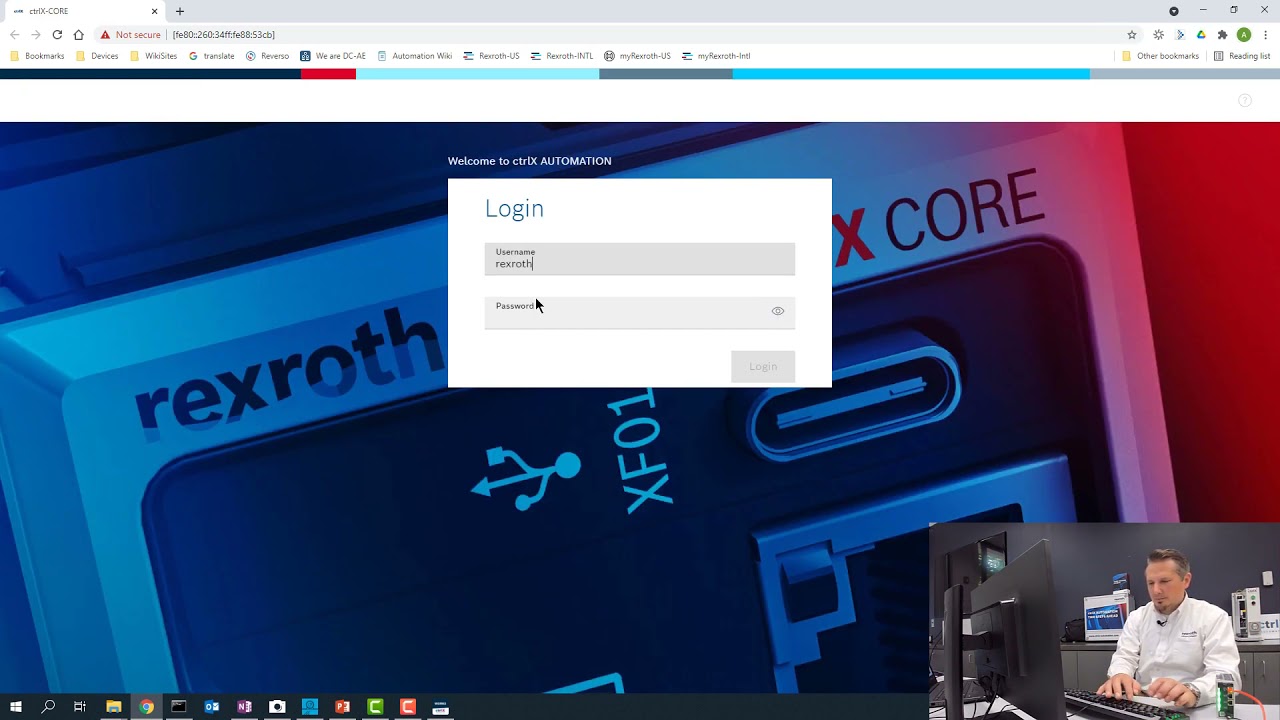Screen dimensions: 1280x720
Task: Click the blue arrow extension icon
Action: click(1180, 34)
